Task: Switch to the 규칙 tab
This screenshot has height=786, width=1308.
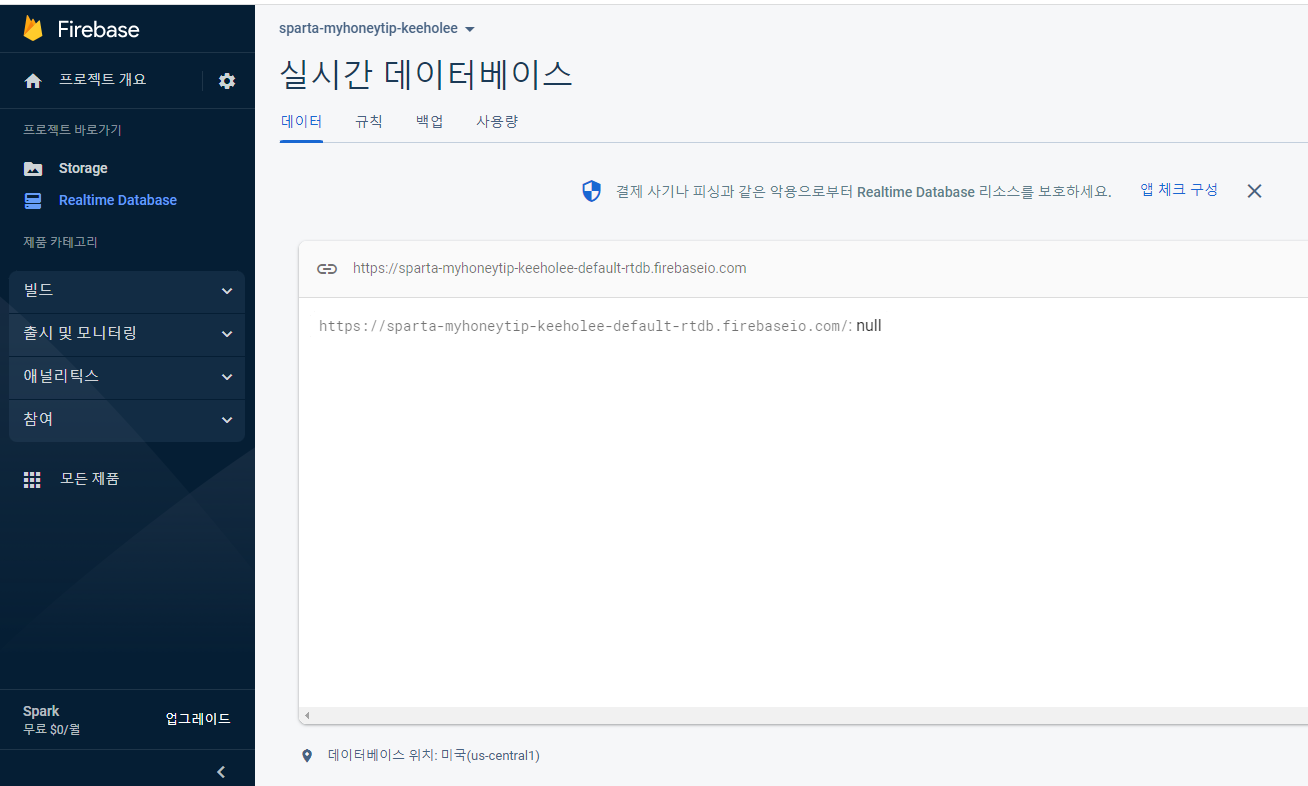Action: [x=368, y=122]
